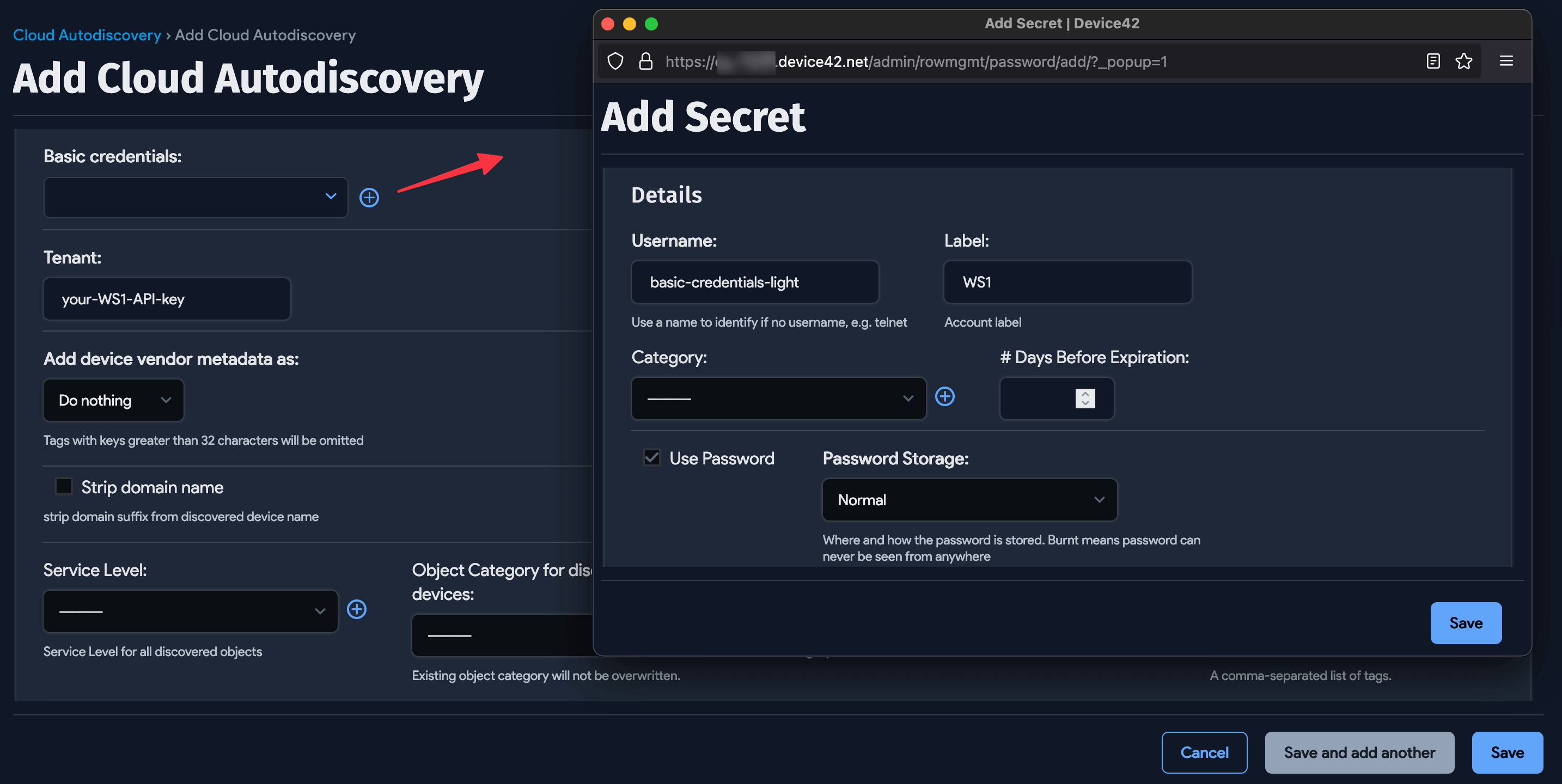Change Password Storage from Normal dropdown
Screen dimensions: 1562x784
coord(968,500)
